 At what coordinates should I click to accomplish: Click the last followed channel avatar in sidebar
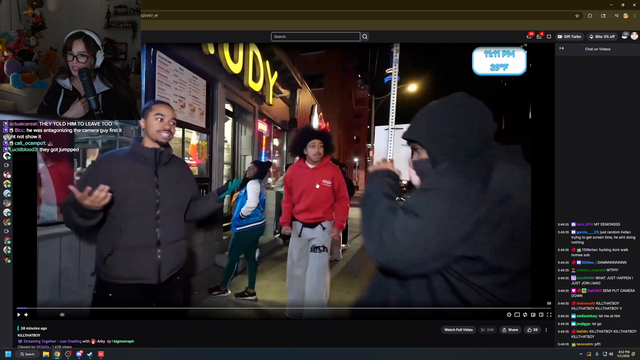coord(7,260)
